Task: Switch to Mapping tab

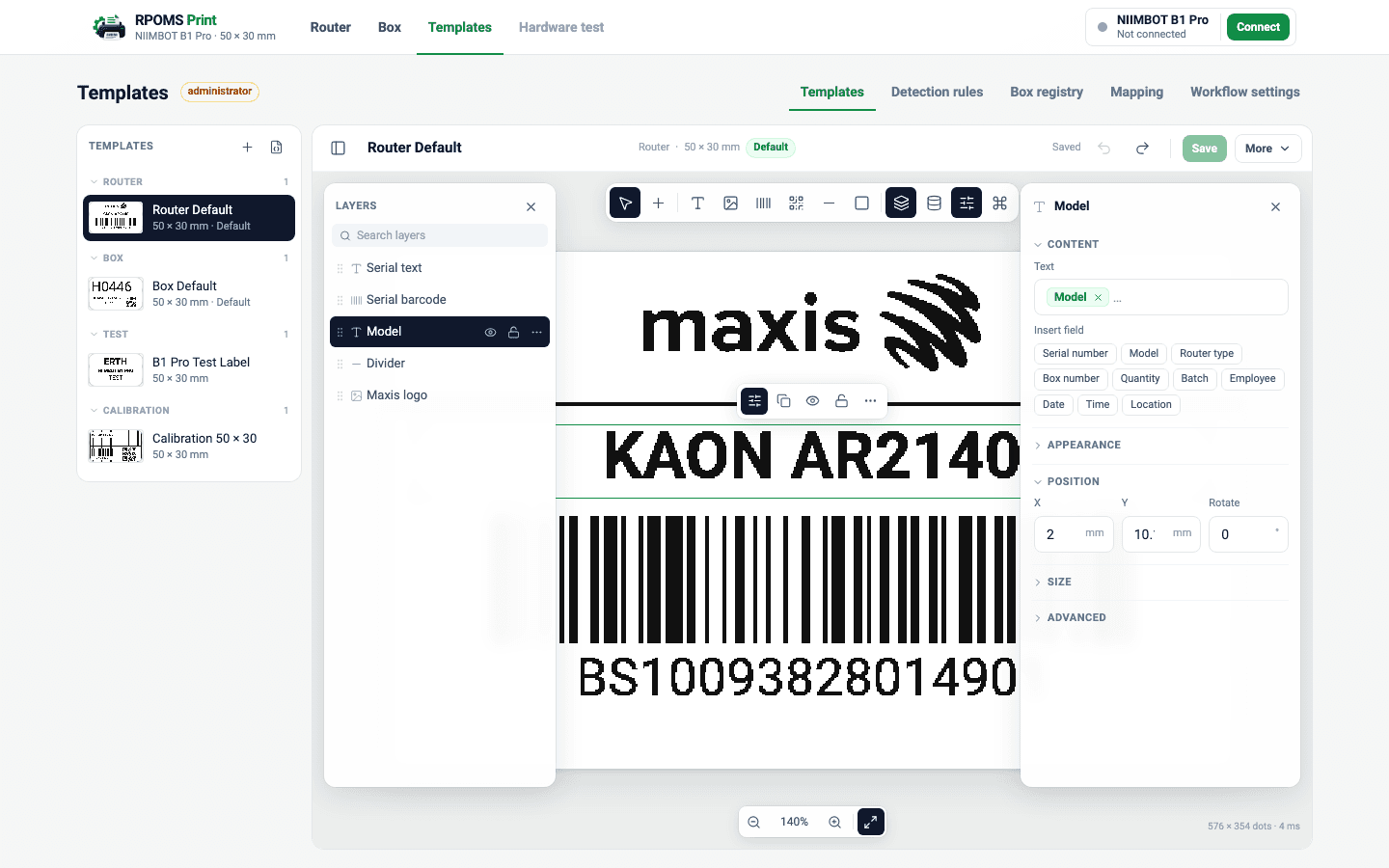Action: pyautogui.click(x=1136, y=92)
